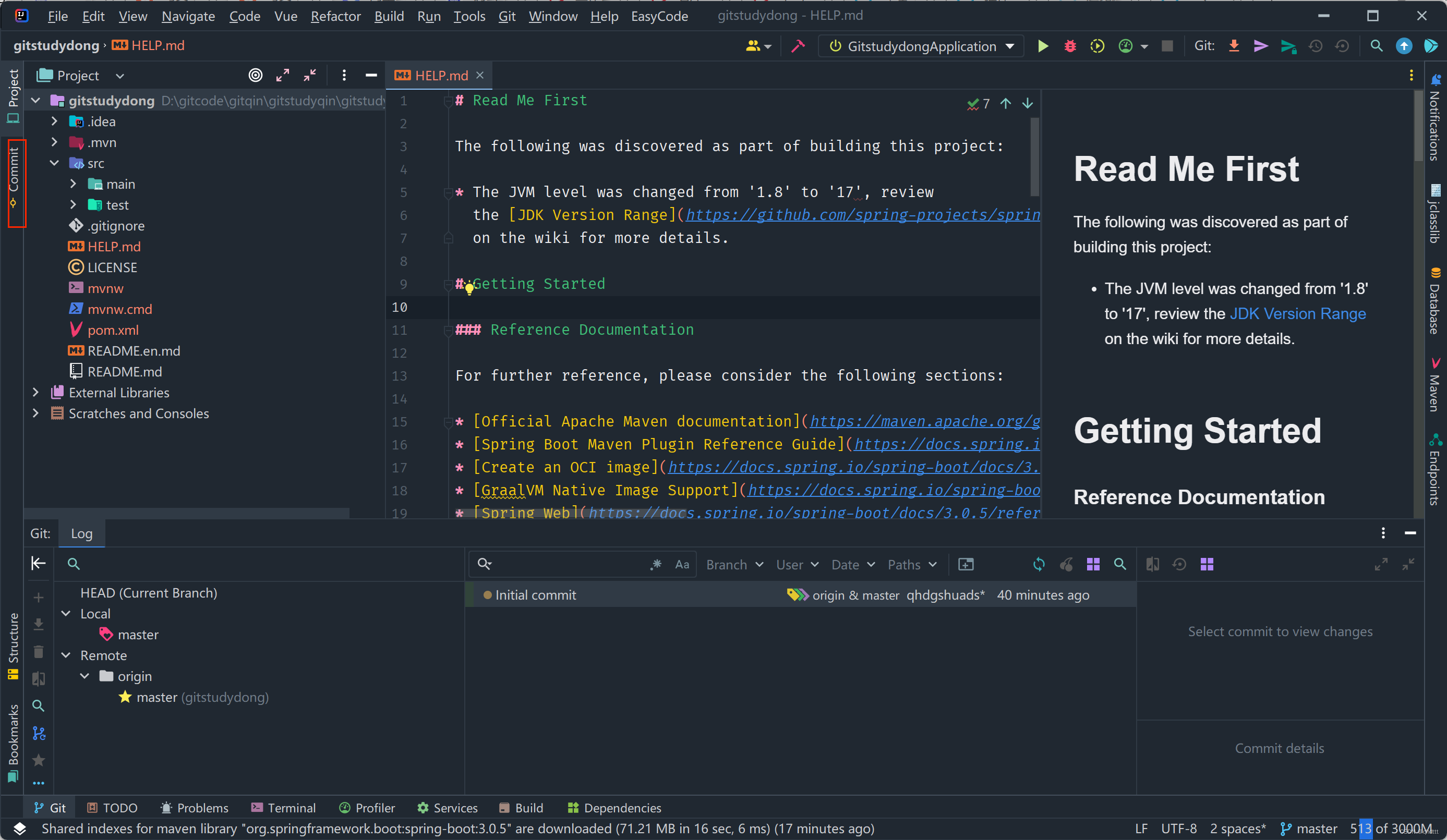
Task: Click editor vertical scrollbar
Action: (x=1034, y=156)
